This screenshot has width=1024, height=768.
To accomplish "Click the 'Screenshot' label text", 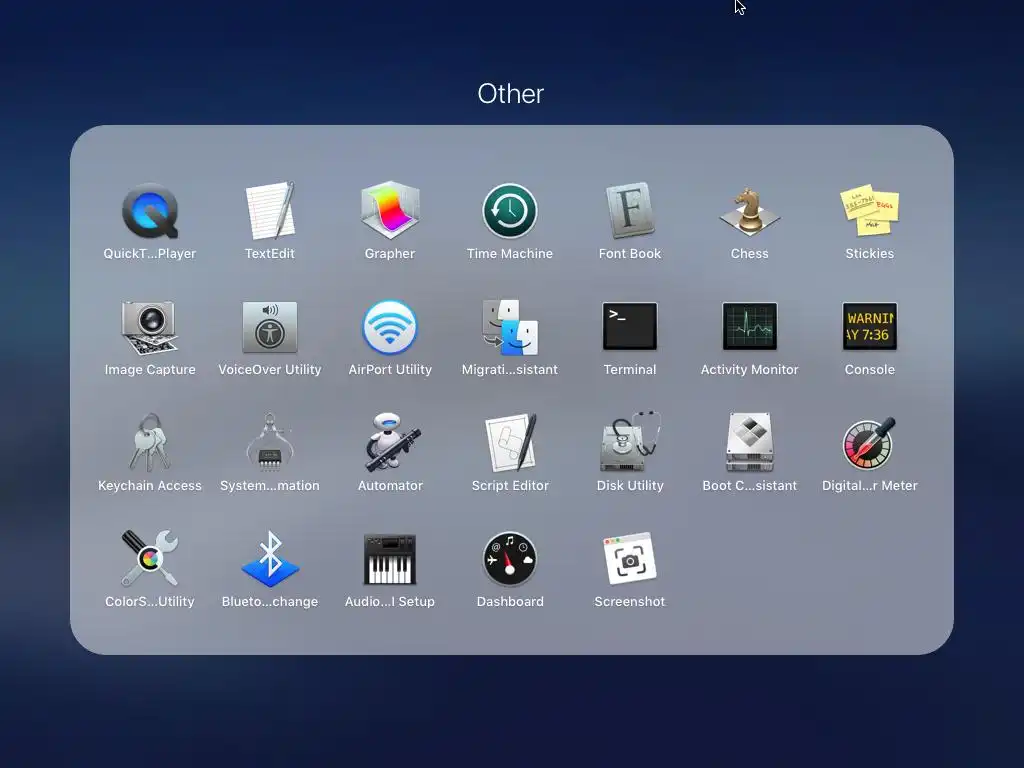I will point(630,601).
